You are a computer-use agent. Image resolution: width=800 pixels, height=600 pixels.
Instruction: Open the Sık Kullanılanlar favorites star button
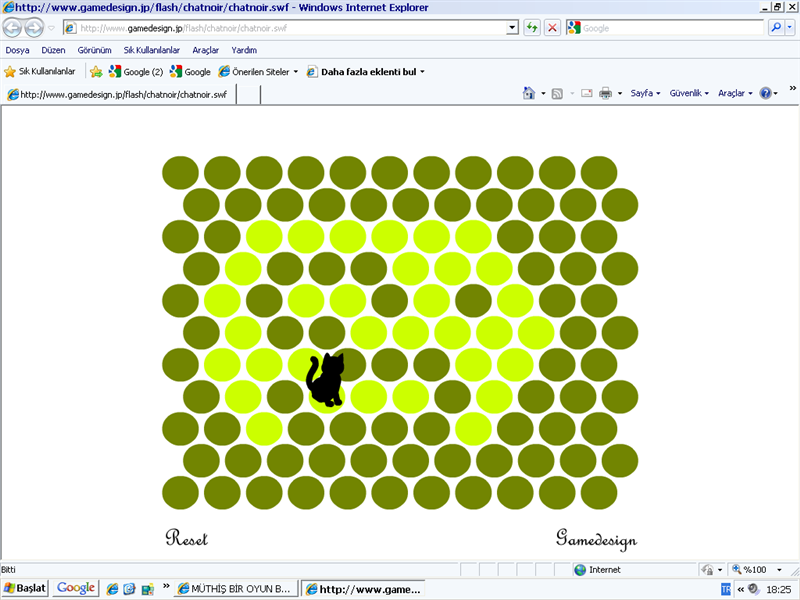pyautogui.click(x=40, y=71)
